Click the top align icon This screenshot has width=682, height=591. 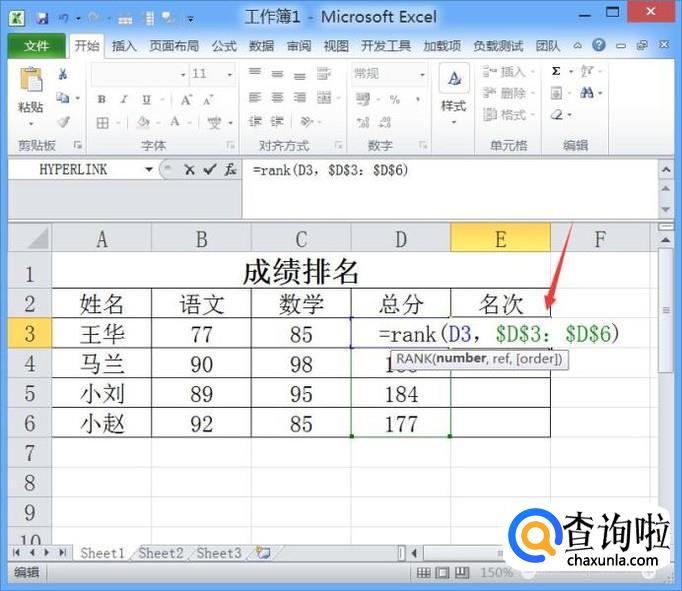coord(255,72)
